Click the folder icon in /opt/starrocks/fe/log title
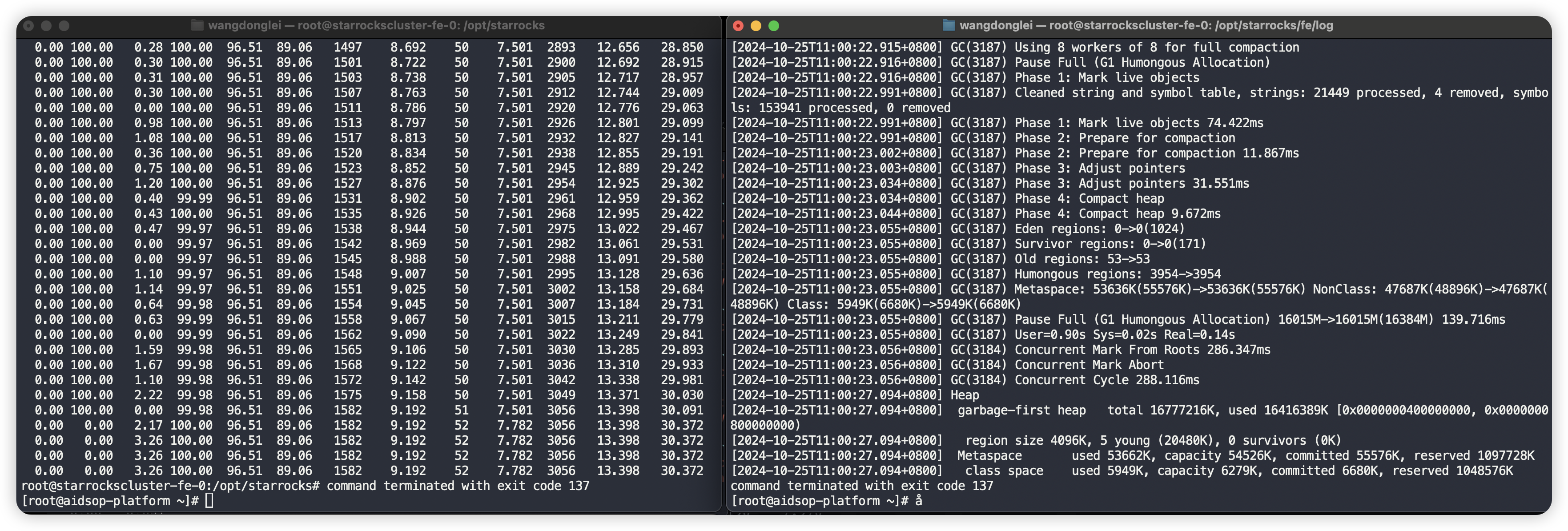Image resolution: width=1568 pixels, height=531 pixels. tap(949, 25)
